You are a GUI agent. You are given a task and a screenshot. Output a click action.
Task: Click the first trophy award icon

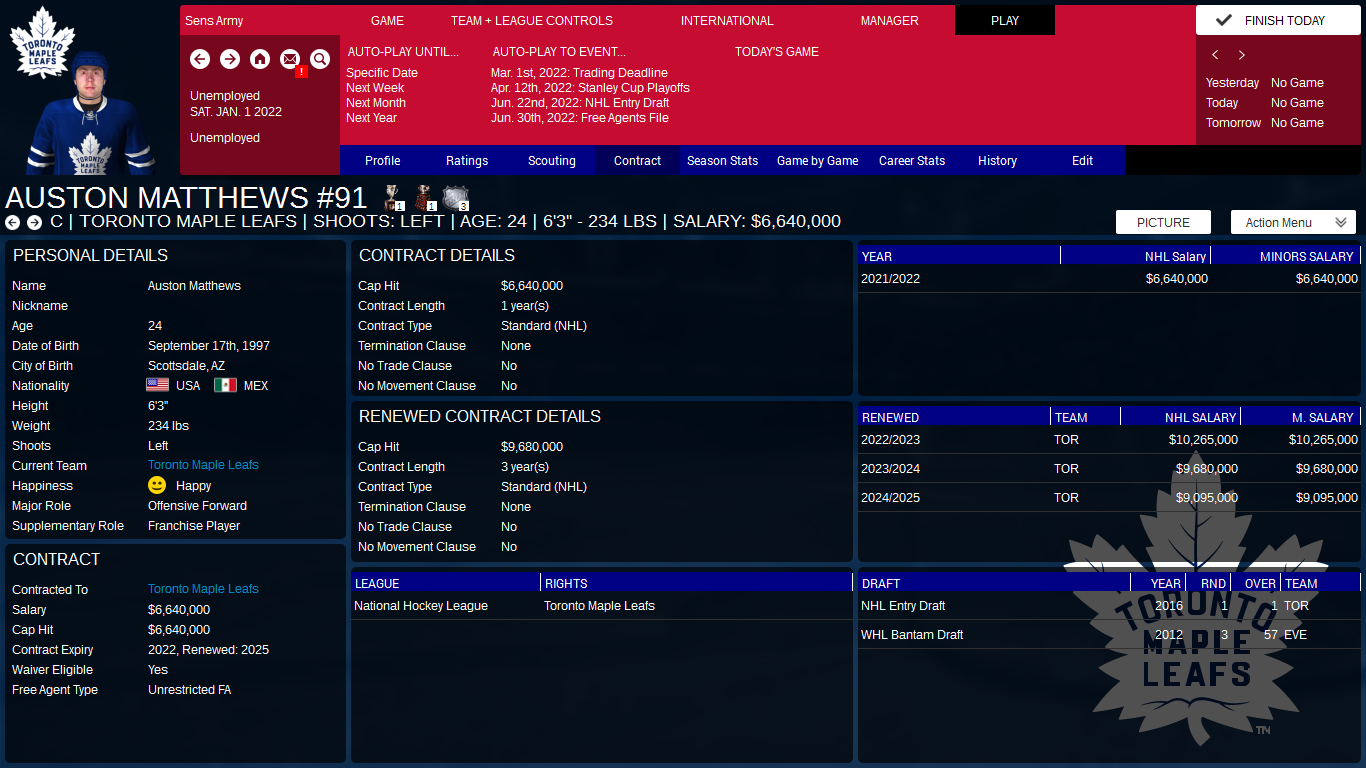[393, 197]
